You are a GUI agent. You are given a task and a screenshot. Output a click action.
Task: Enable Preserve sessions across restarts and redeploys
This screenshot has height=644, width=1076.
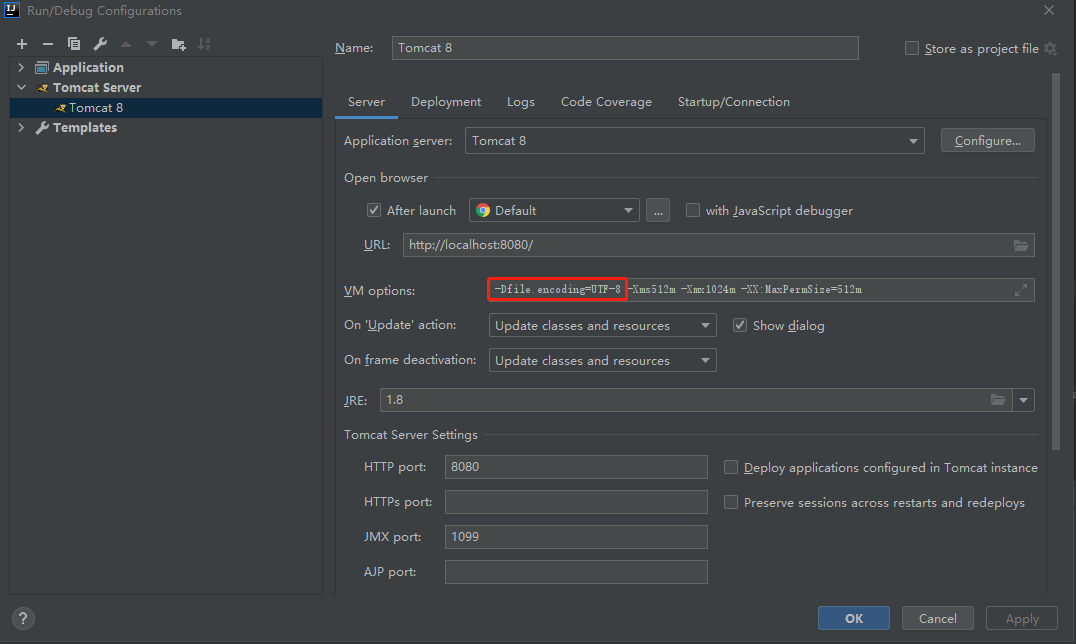click(x=731, y=503)
